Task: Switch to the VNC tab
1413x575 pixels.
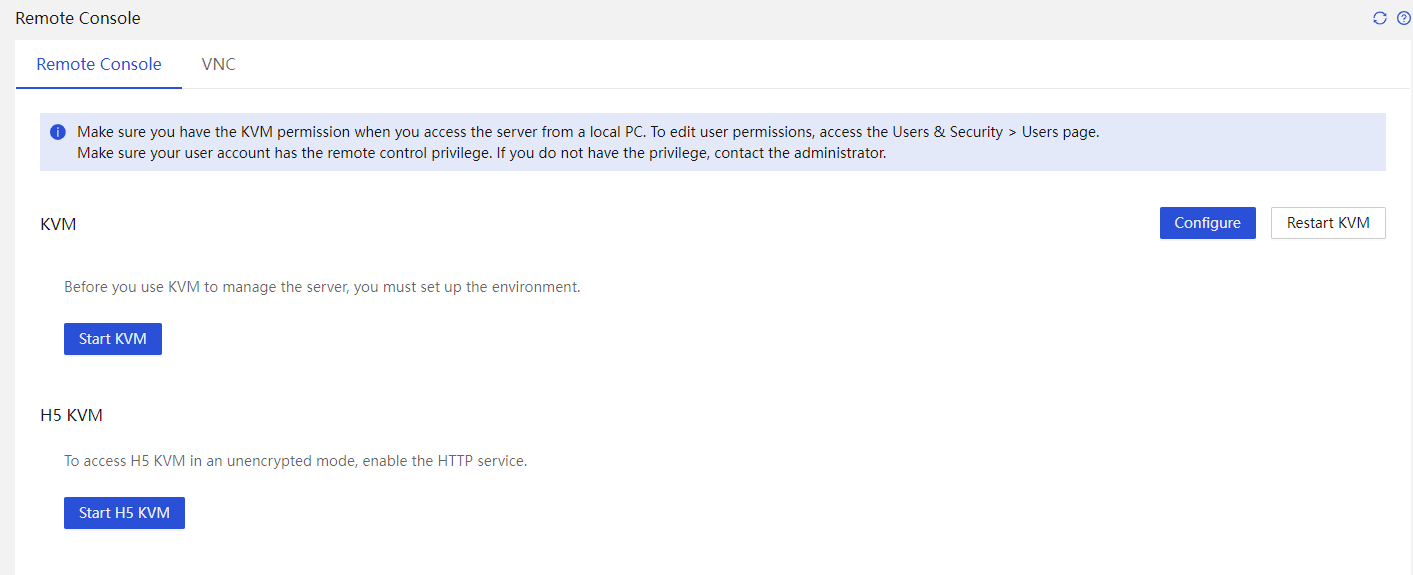Action: pyautogui.click(x=218, y=64)
